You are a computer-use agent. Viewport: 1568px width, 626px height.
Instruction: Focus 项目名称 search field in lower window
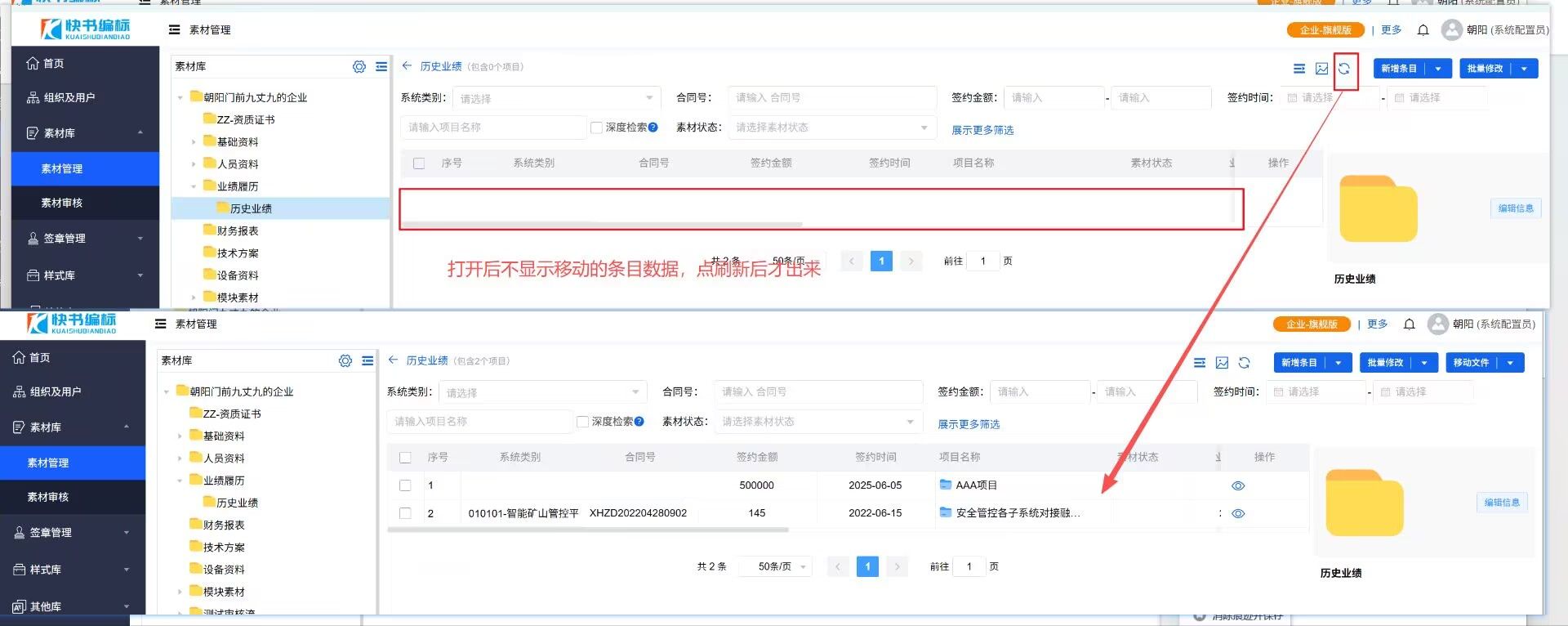(x=479, y=422)
